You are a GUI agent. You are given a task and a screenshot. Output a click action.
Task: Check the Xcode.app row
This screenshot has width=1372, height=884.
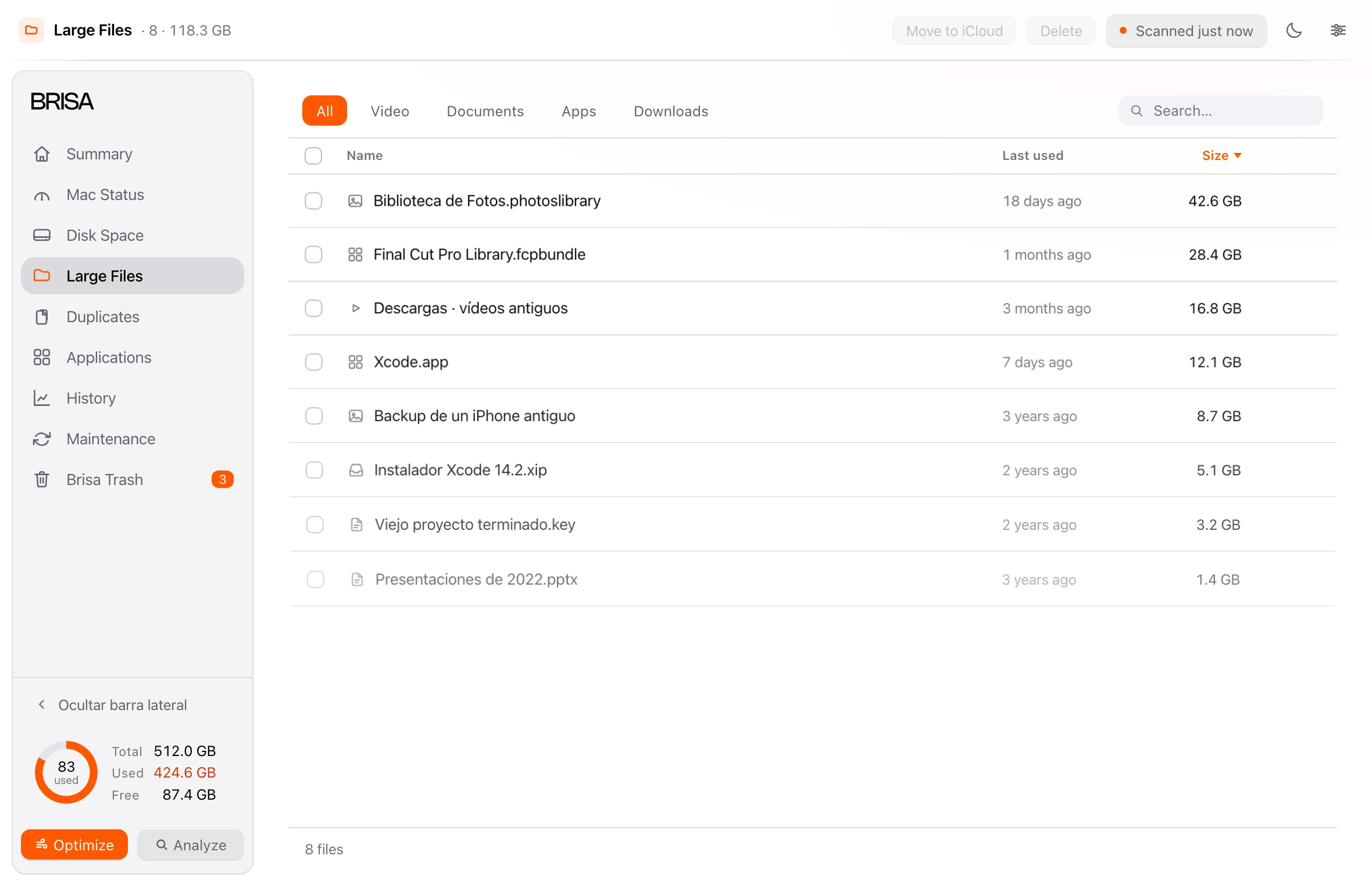[x=314, y=362]
